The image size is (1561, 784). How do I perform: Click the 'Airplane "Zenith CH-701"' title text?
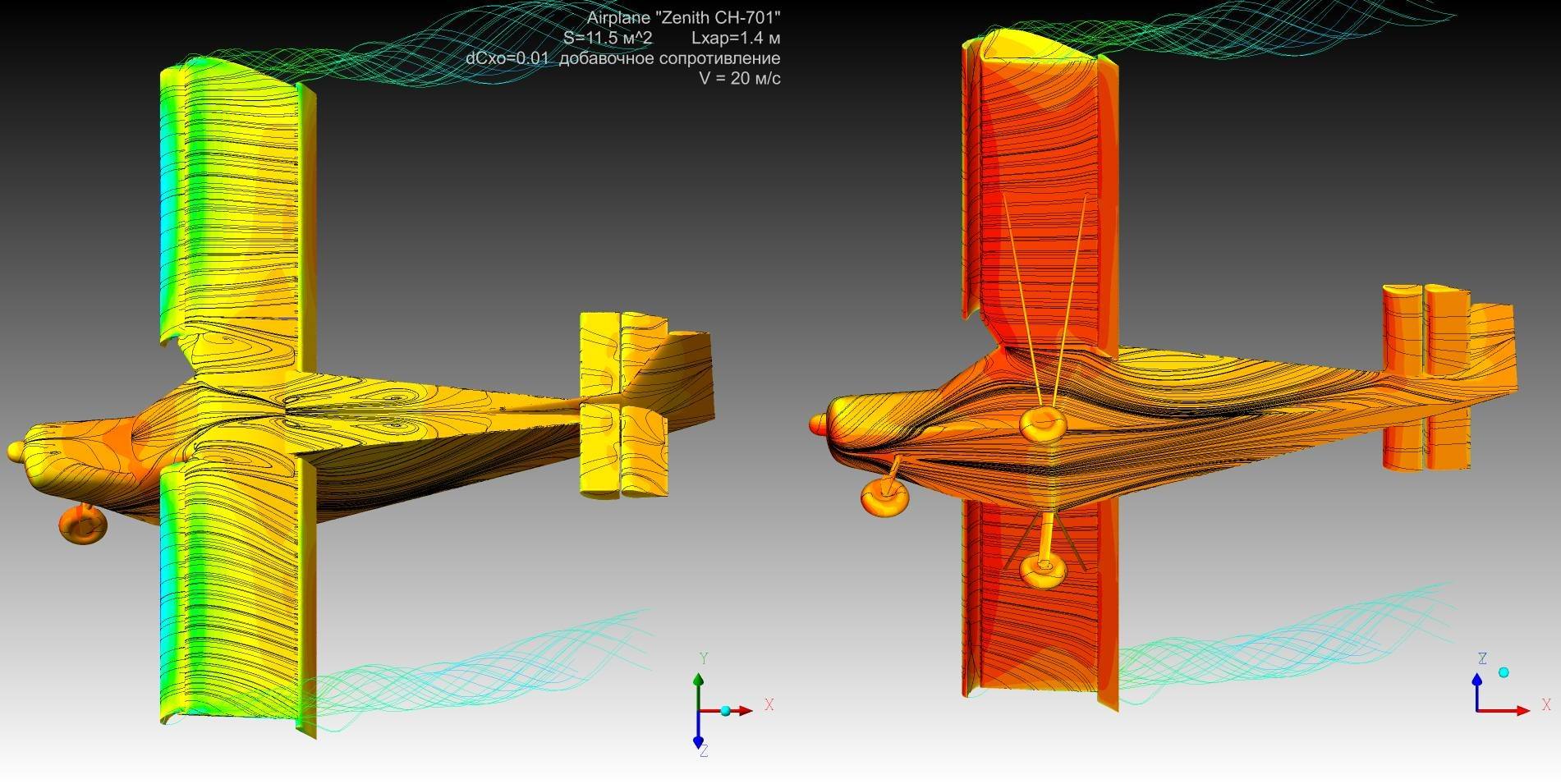683,18
